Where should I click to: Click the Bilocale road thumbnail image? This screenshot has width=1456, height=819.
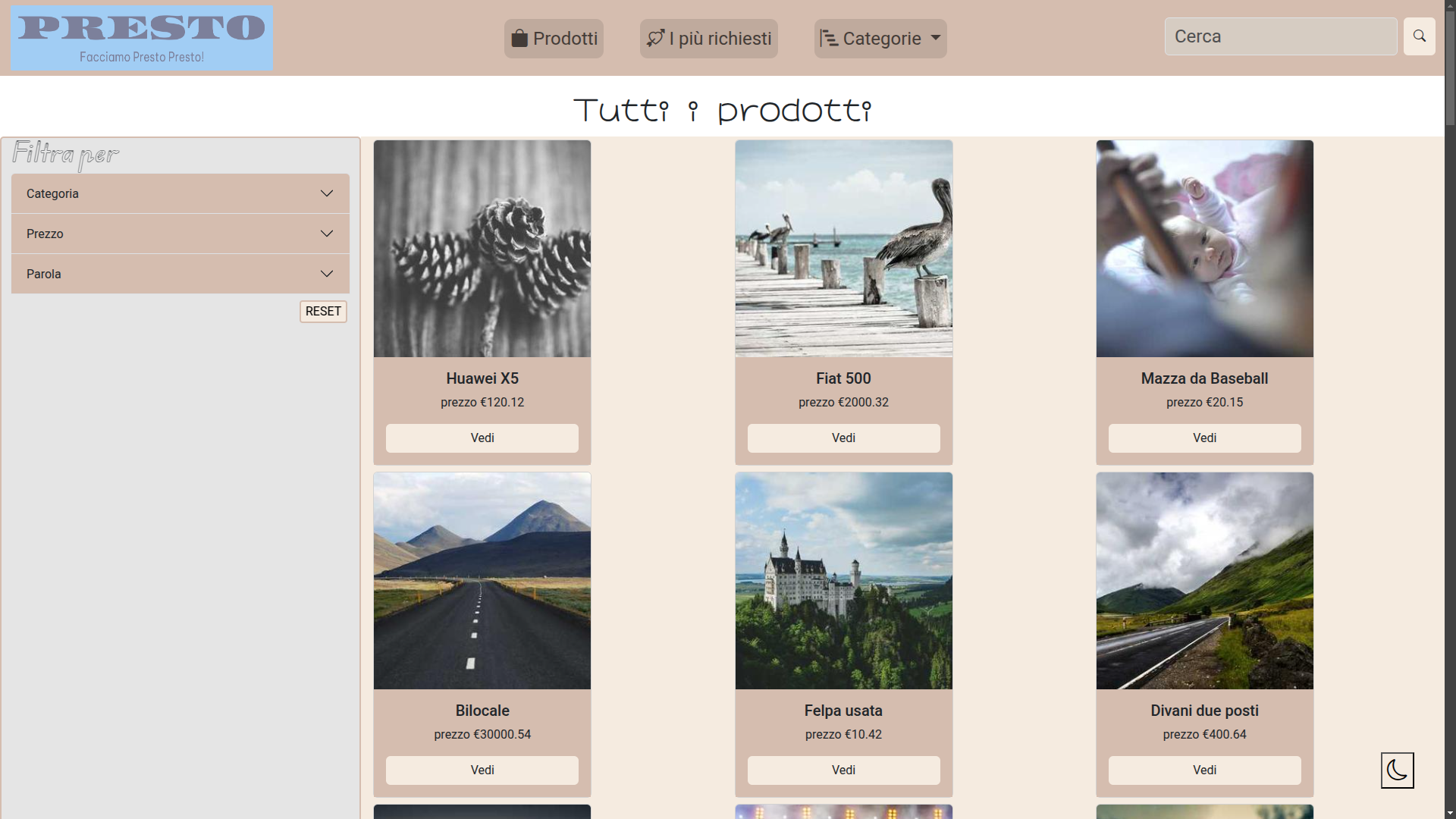point(482,581)
